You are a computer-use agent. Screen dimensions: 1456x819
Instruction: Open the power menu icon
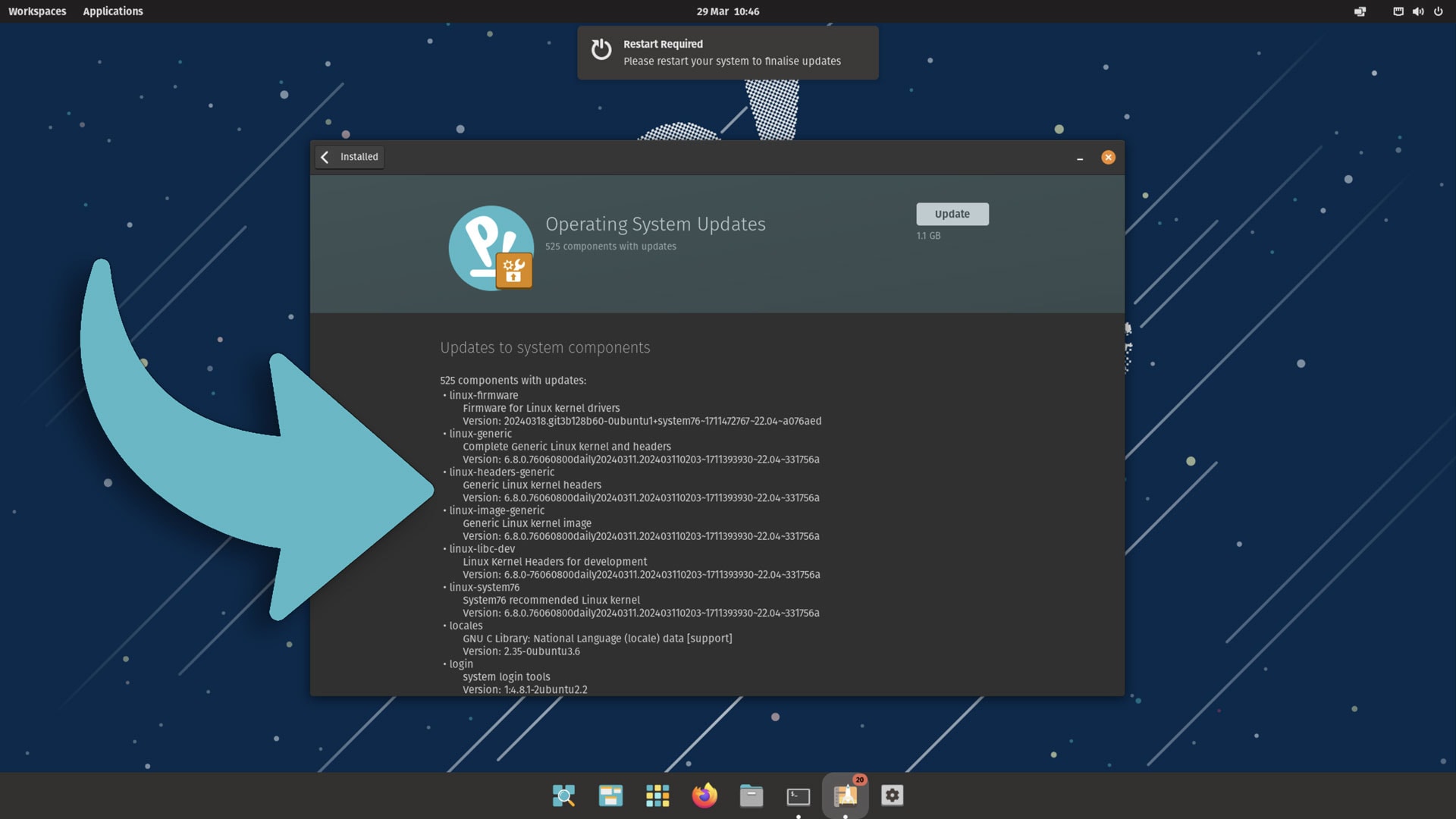(x=1439, y=11)
